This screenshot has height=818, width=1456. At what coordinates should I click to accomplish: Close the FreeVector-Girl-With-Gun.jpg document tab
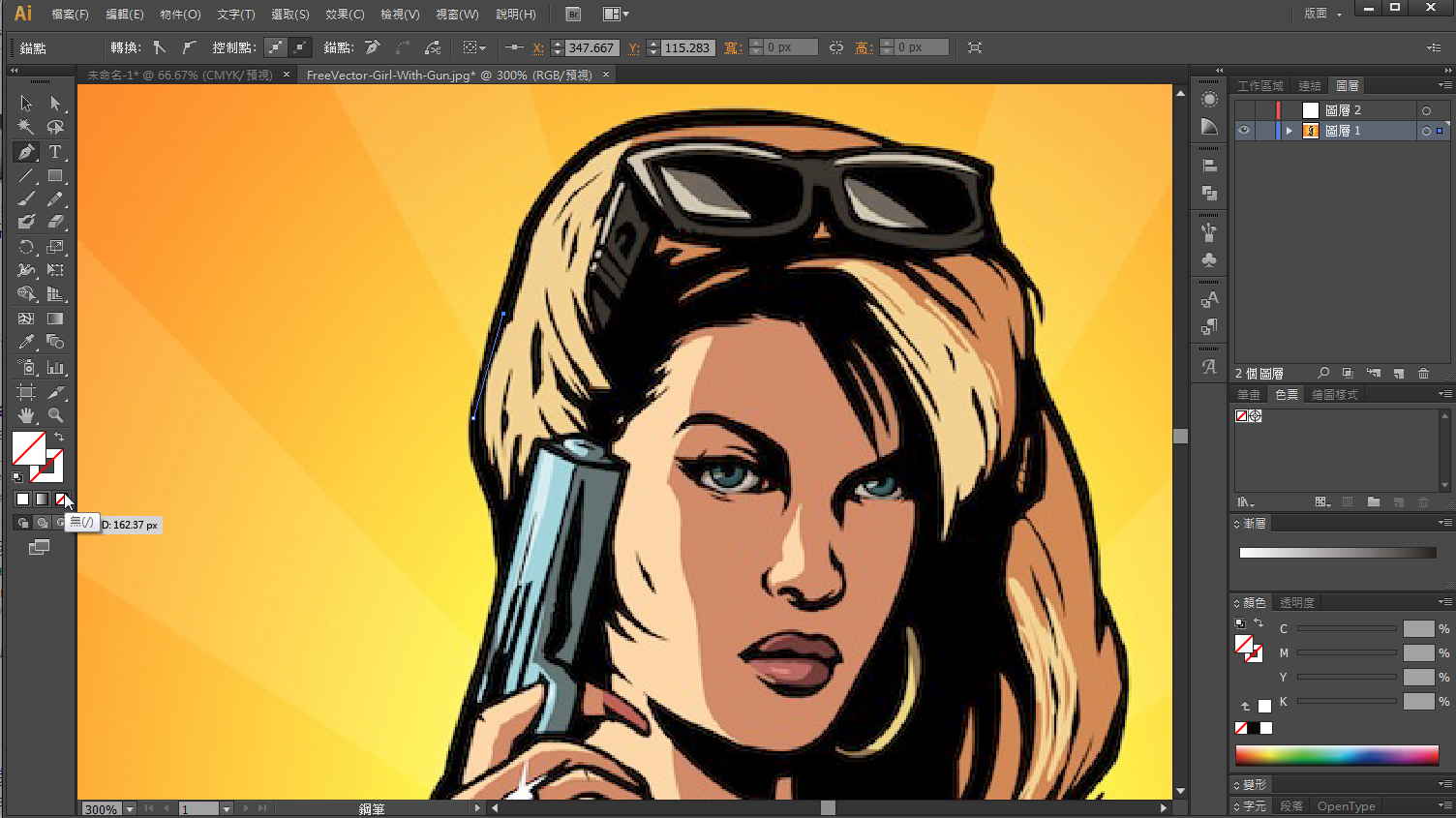[x=606, y=75]
